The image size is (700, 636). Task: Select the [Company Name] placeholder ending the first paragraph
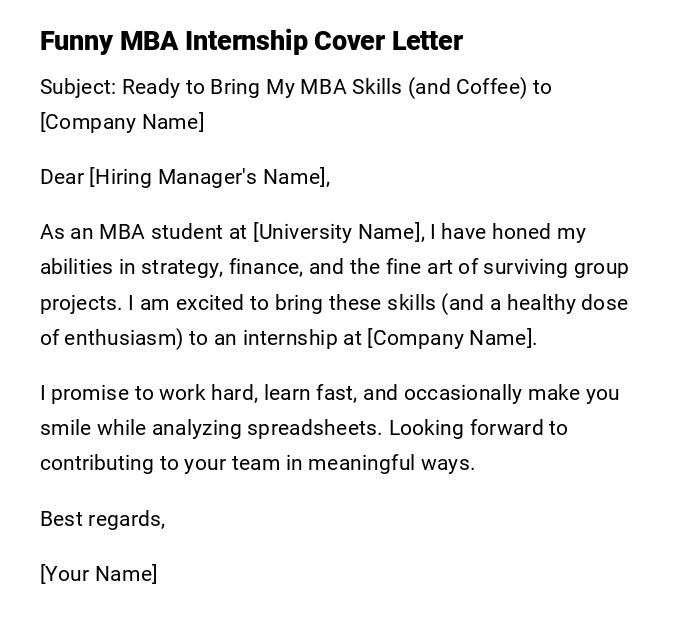coord(450,337)
